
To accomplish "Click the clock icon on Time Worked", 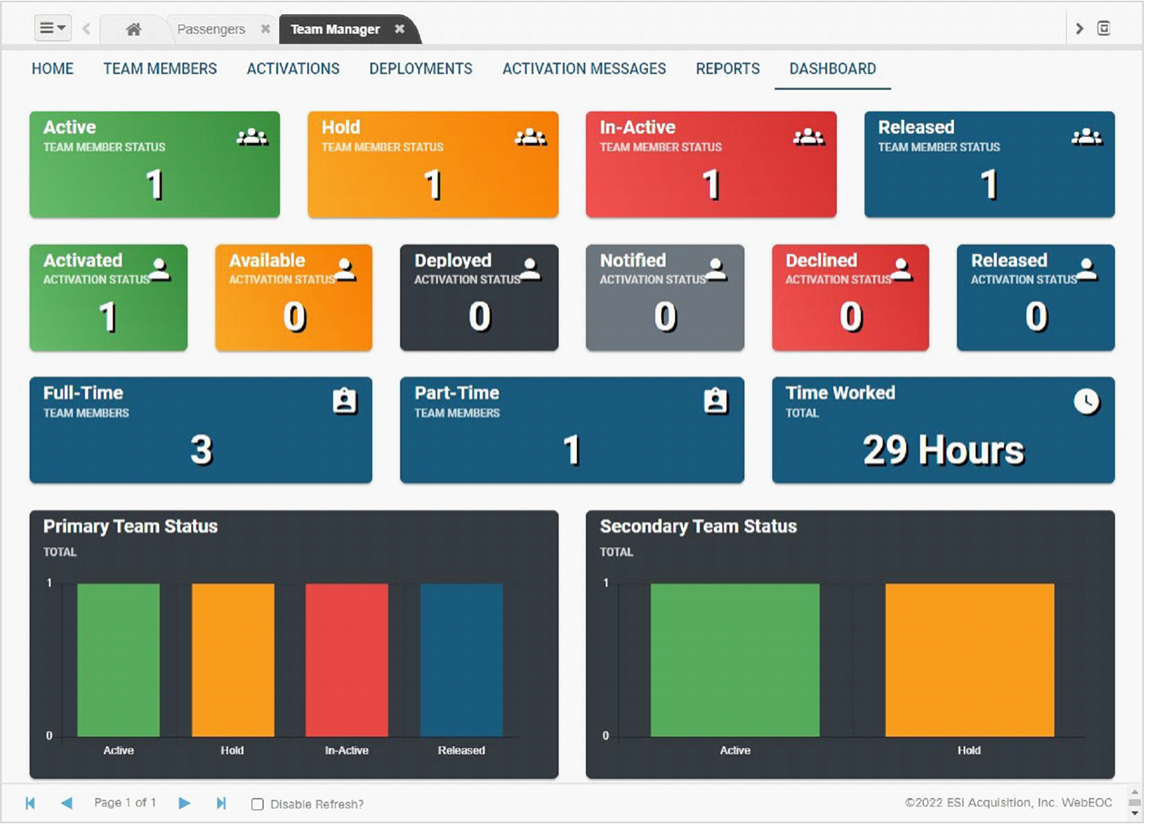I will click(x=1086, y=401).
